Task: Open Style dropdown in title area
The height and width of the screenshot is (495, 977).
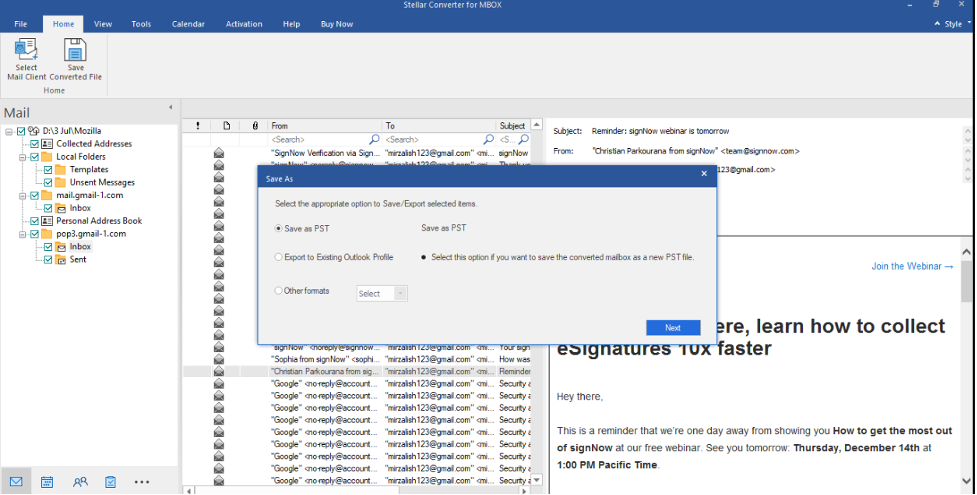Action: click(x=953, y=24)
